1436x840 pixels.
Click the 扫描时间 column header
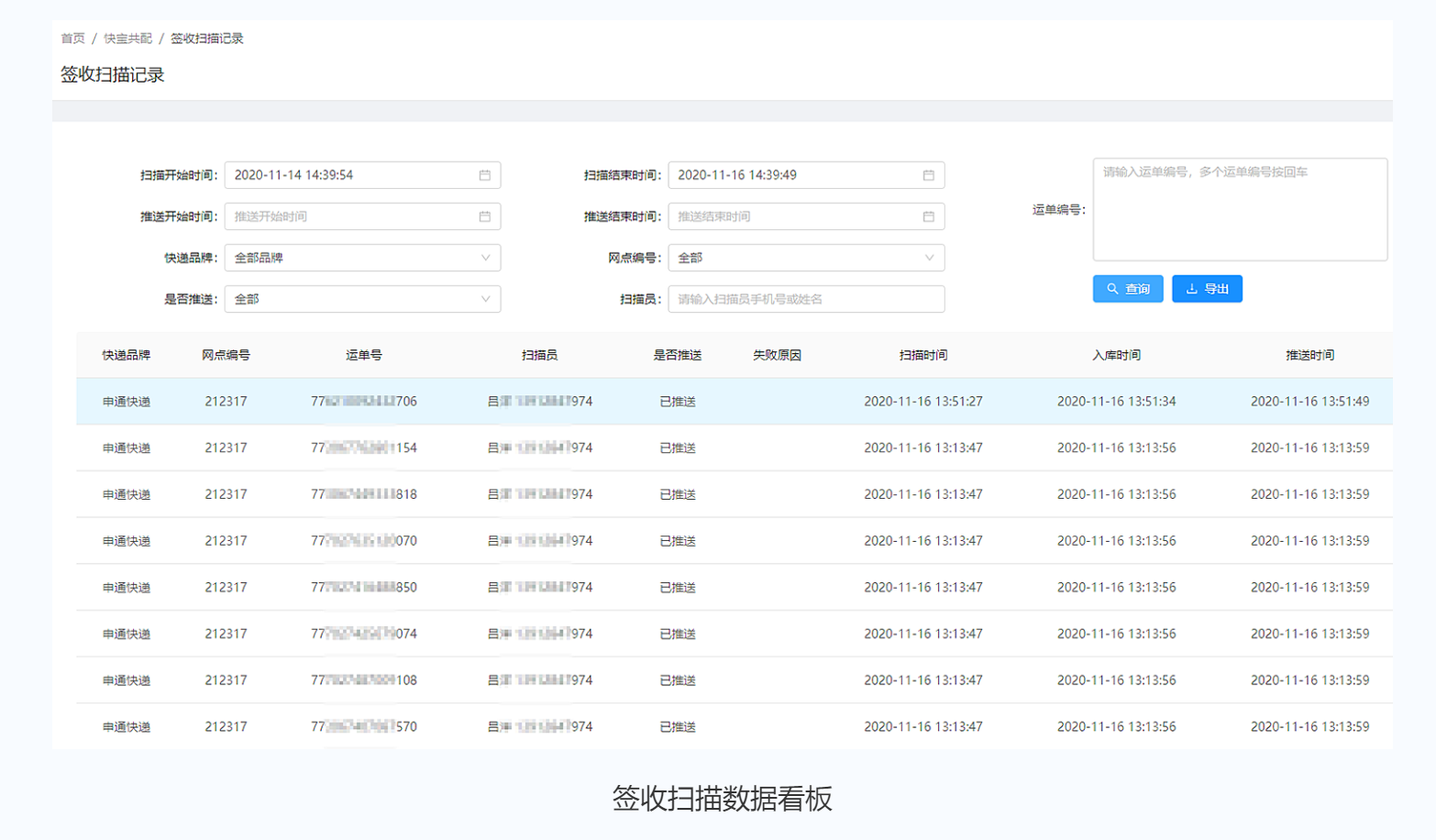tap(923, 355)
